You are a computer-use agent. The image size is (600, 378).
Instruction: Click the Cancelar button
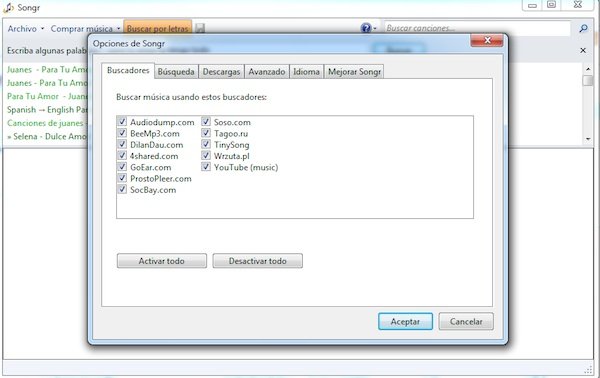pyautogui.click(x=466, y=321)
